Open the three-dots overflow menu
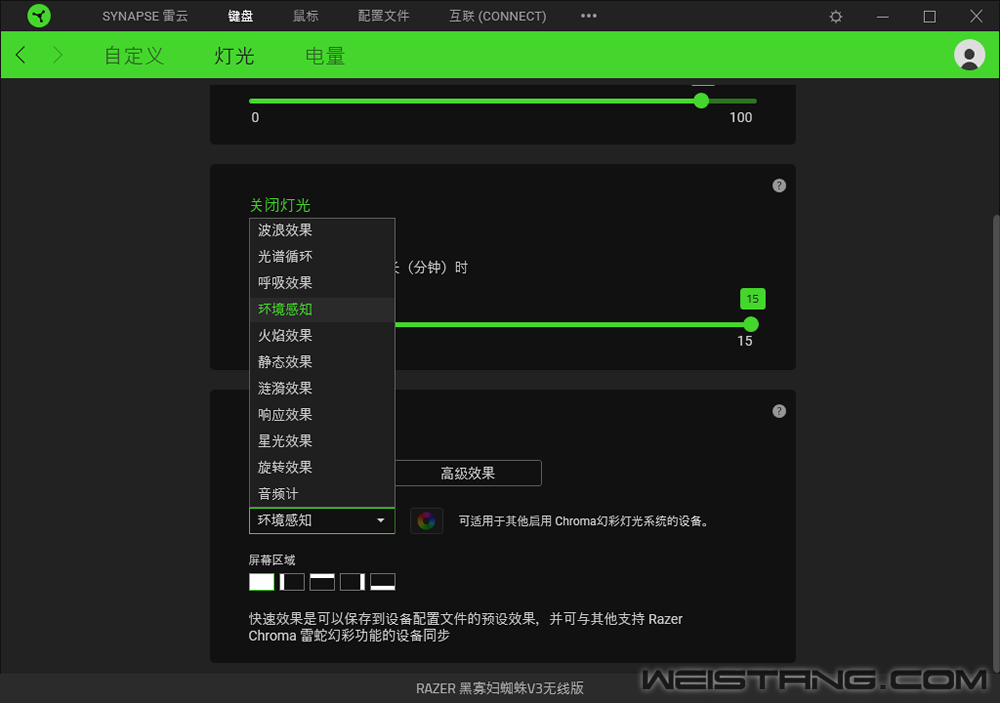This screenshot has width=1000, height=703. click(589, 16)
